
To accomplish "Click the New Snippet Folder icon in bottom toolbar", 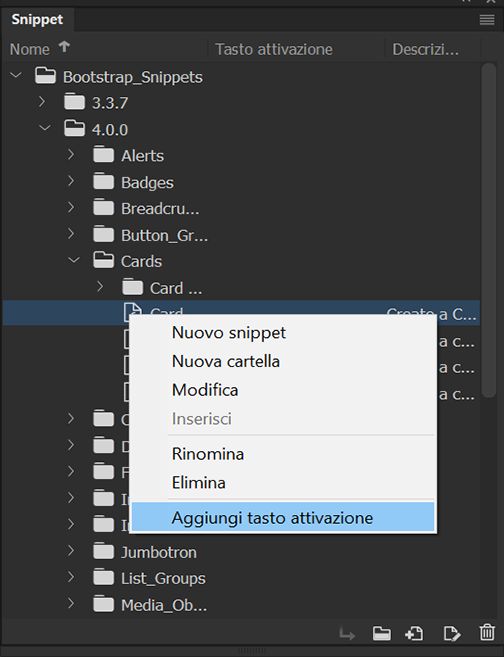I will (x=382, y=633).
